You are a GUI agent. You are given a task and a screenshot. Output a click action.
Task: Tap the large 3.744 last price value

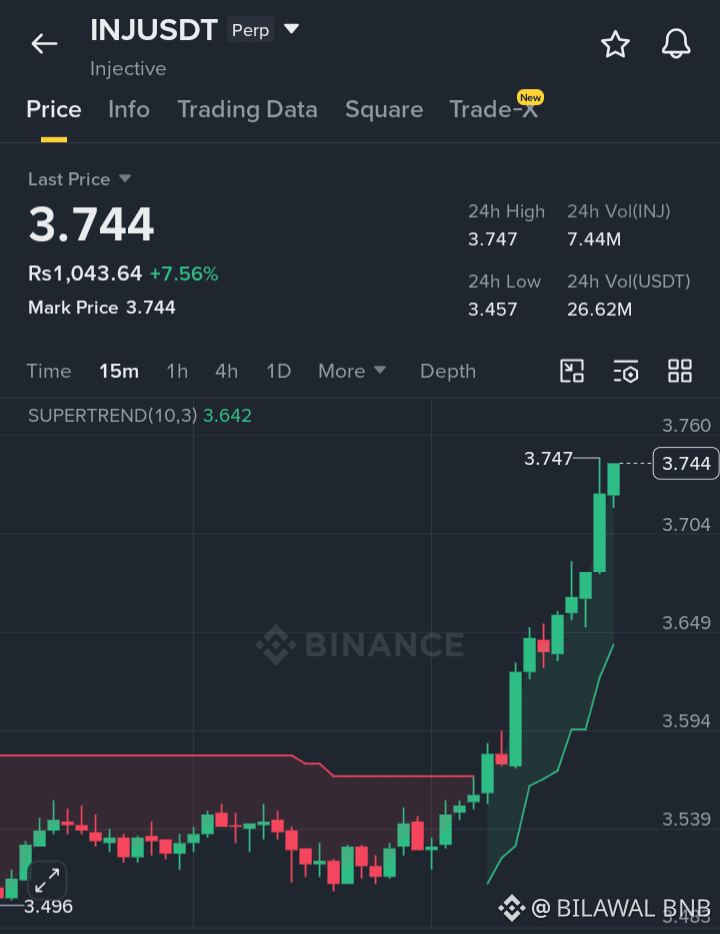(x=91, y=225)
